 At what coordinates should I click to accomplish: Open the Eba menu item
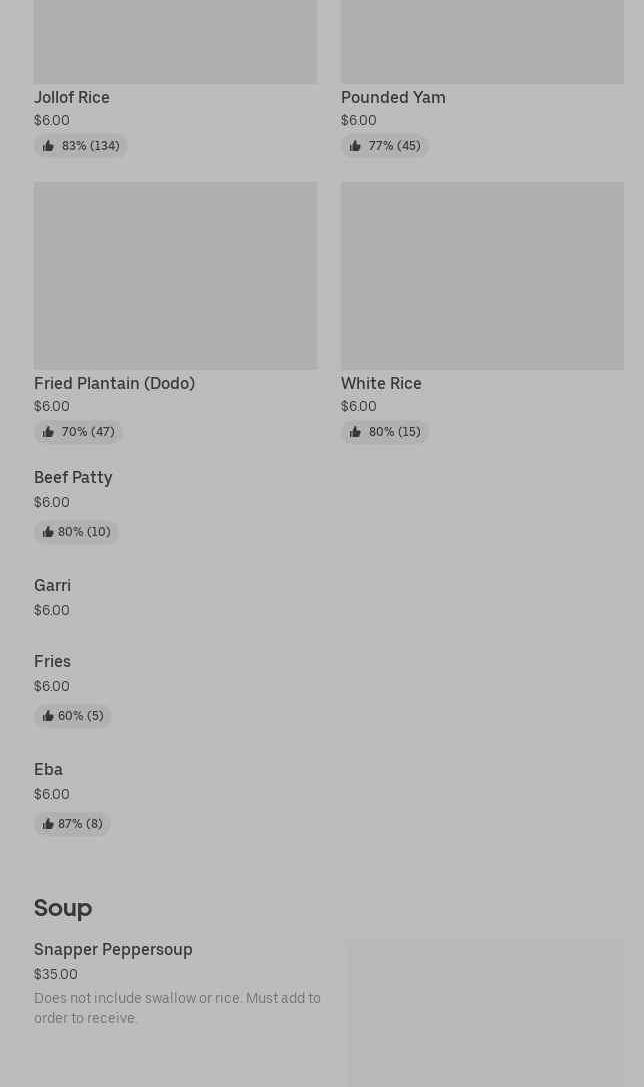coord(48,770)
